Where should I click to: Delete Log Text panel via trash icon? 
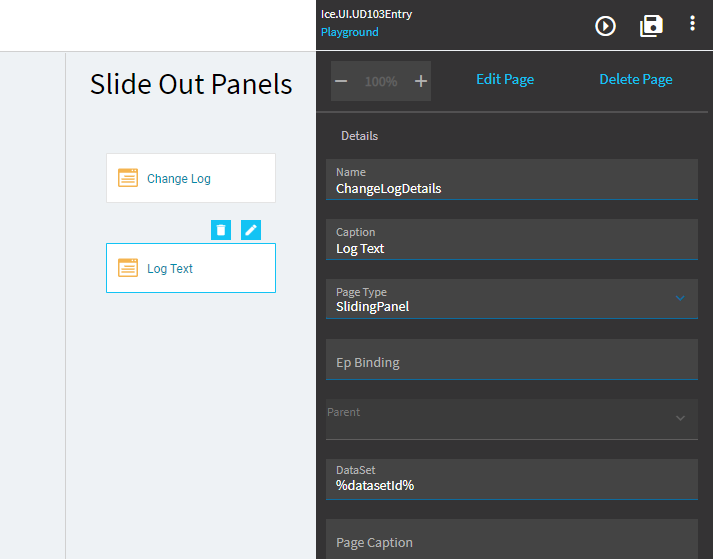point(221,230)
